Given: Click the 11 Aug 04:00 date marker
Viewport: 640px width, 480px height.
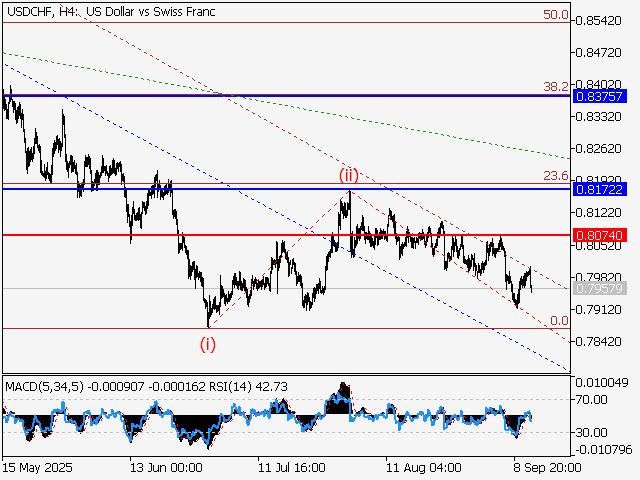Looking at the screenshot, I should tap(426, 467).
